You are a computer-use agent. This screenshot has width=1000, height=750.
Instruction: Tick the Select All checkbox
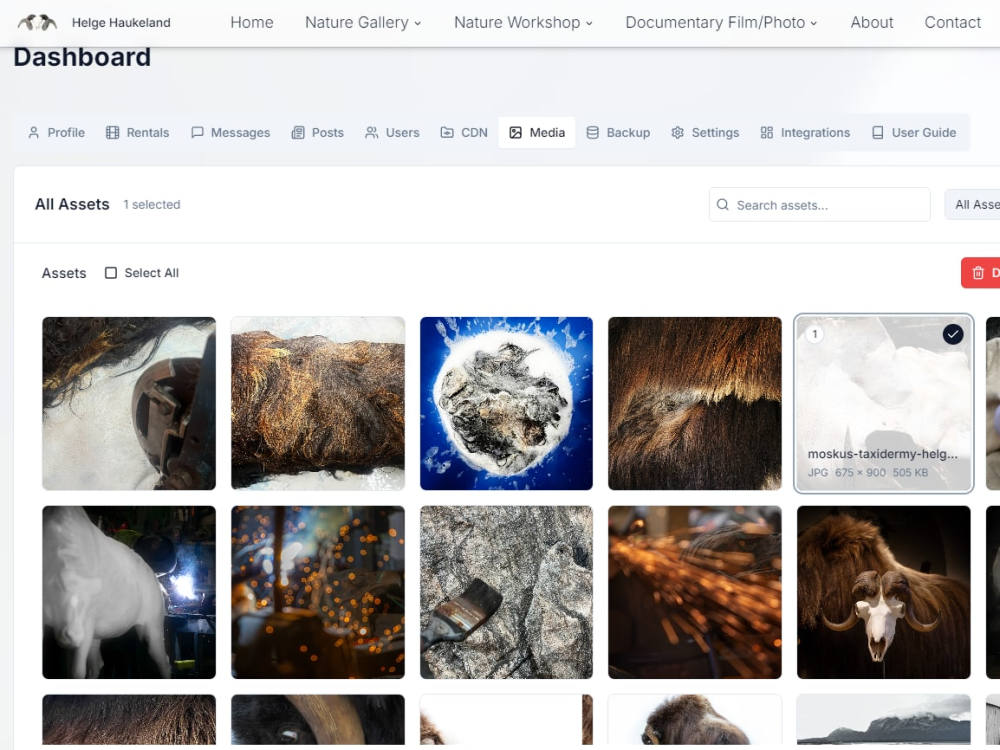(x=111, y=273)
